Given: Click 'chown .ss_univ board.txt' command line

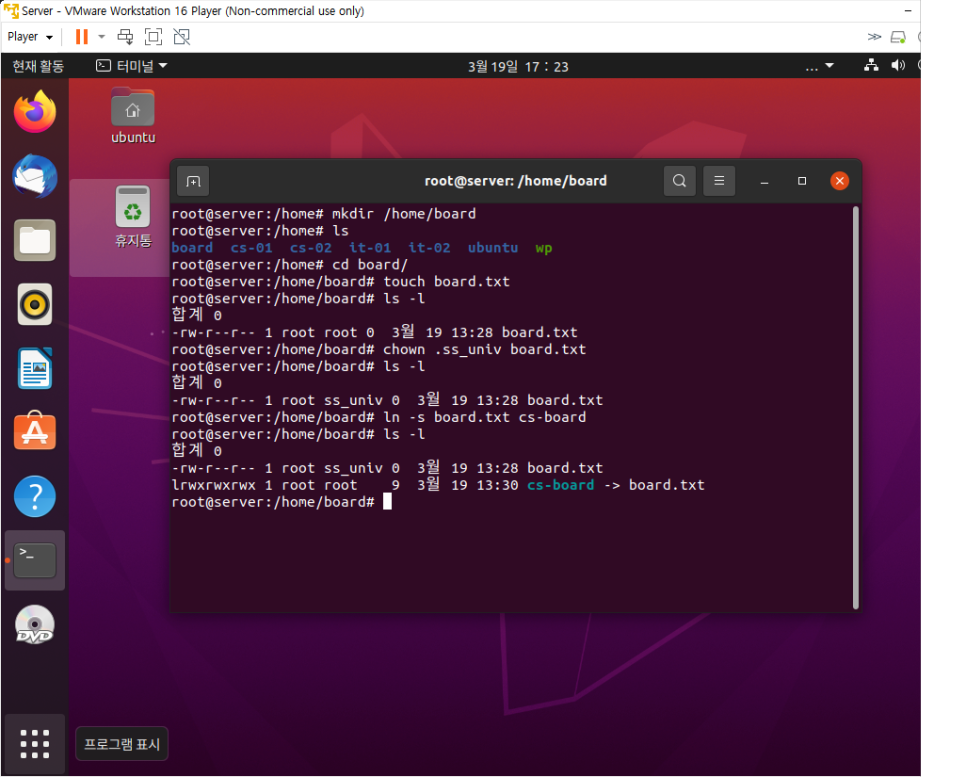Looking at the screenshot, I should pyautogui.click(x=484, y=349).
